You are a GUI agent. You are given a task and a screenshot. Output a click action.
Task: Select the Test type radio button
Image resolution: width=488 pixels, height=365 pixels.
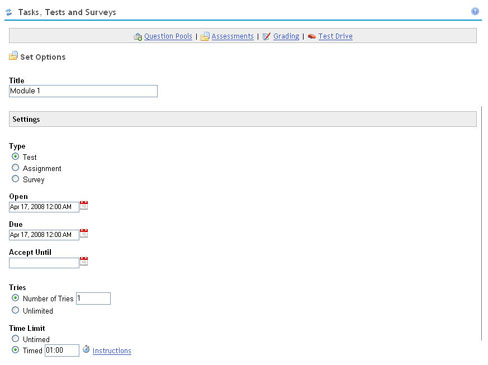(x=15, y=156)
